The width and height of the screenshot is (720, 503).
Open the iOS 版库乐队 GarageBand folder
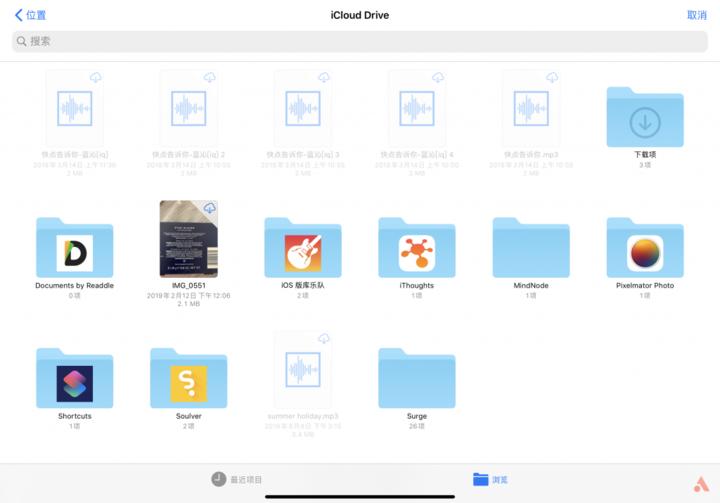click(x=303, y=248)
